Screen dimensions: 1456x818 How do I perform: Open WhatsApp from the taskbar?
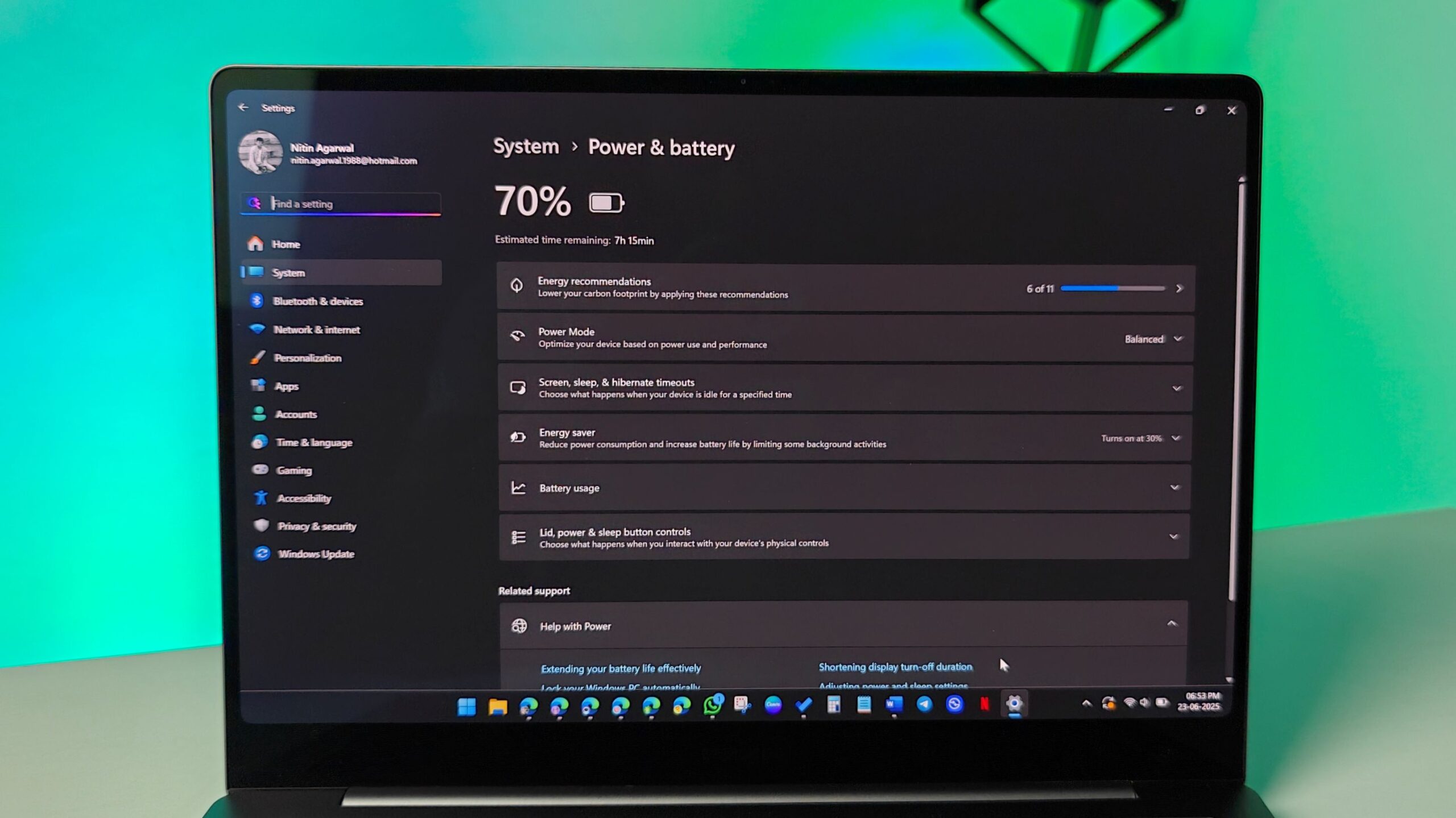click(x=712, y=705)
